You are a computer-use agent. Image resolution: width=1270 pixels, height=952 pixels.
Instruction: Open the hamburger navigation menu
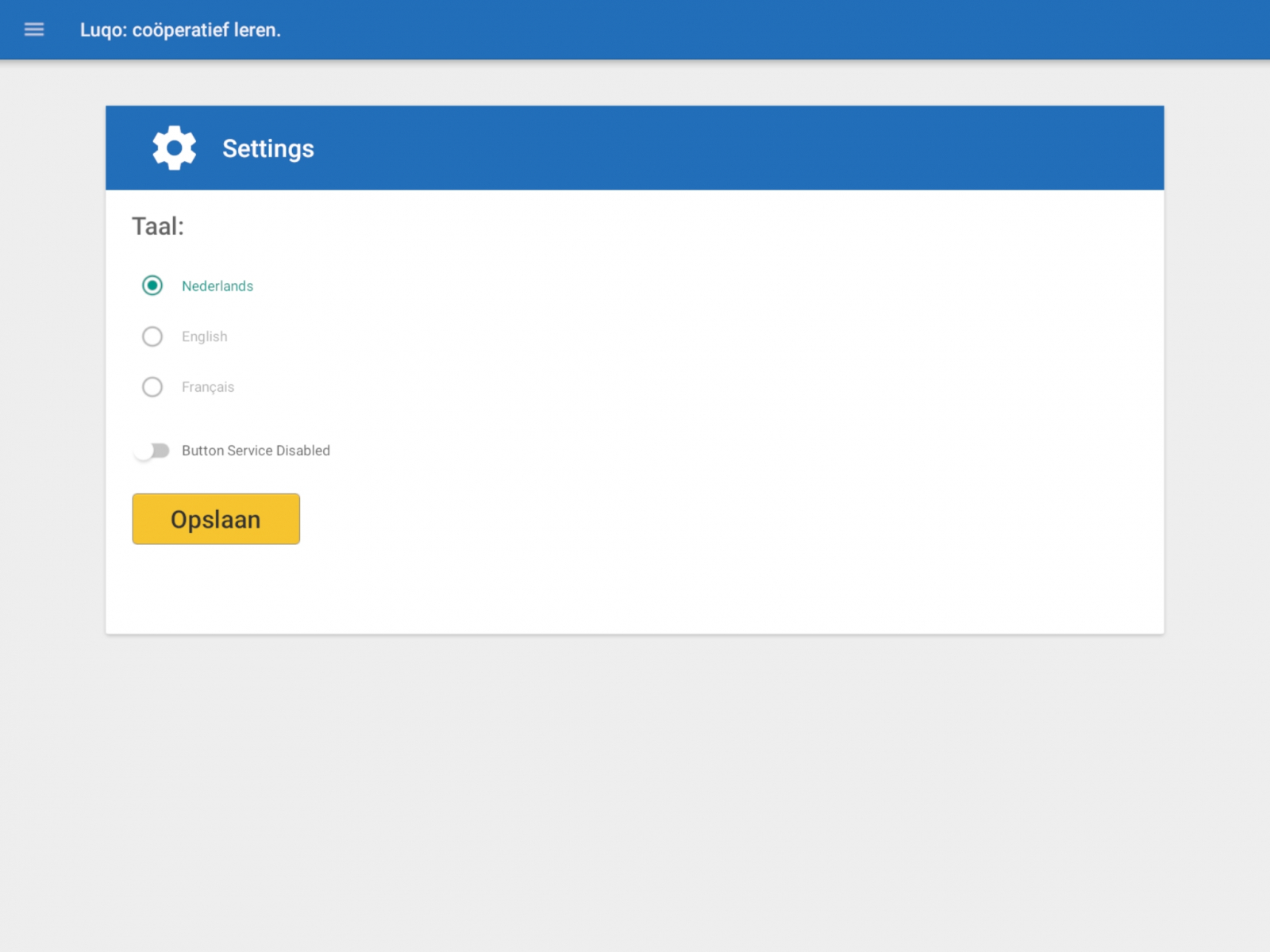pyautogui.click(x=34, y=29)
